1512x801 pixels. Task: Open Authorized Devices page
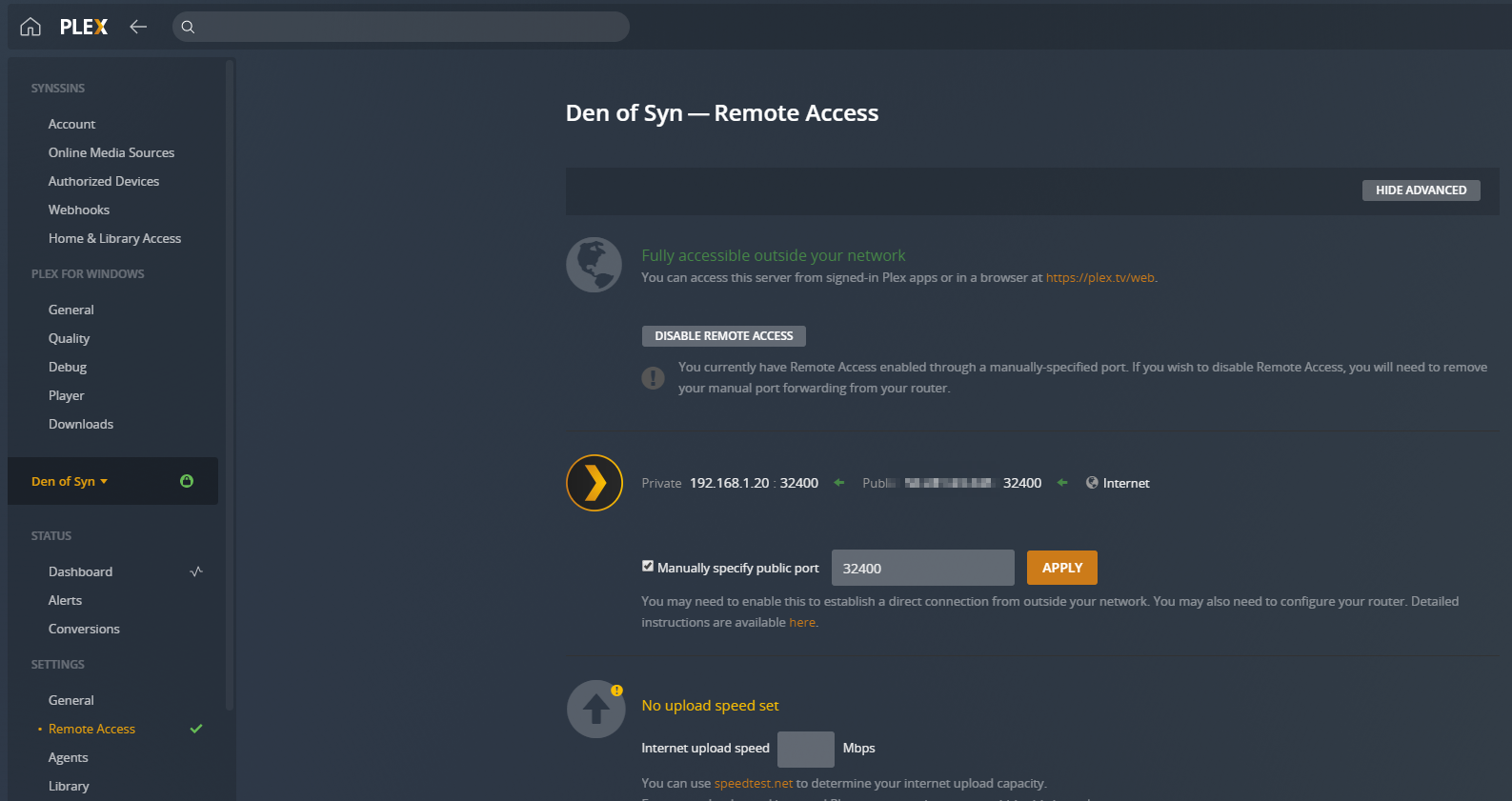click(104, 181)
